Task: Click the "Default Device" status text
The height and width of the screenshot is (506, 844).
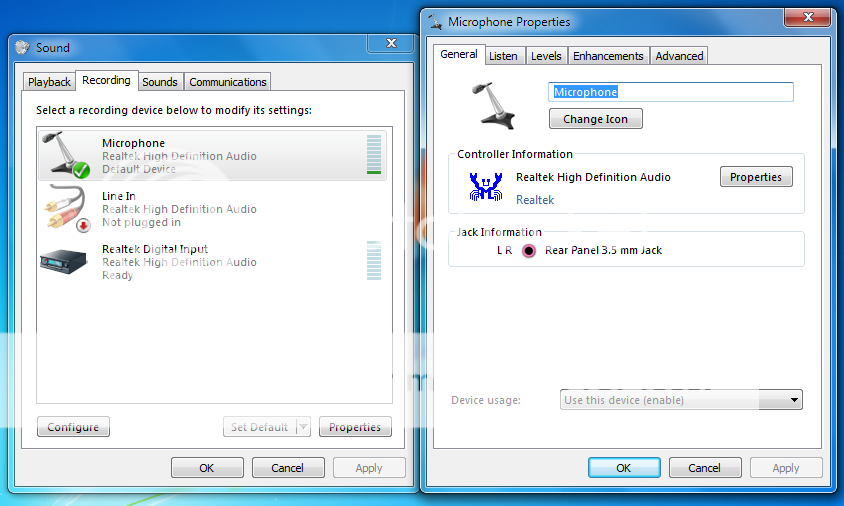Action: click(x=139, y=169)
